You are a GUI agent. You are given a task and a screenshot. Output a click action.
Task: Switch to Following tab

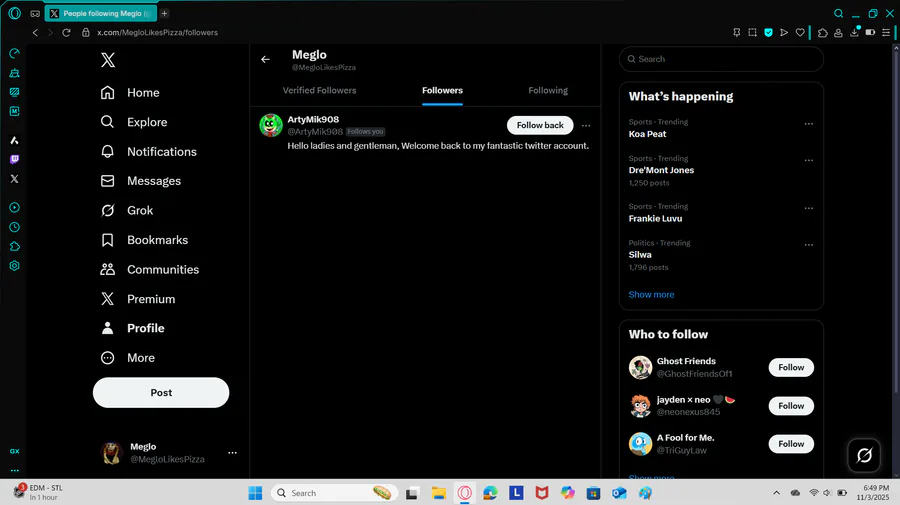click(x=548, y=90)
